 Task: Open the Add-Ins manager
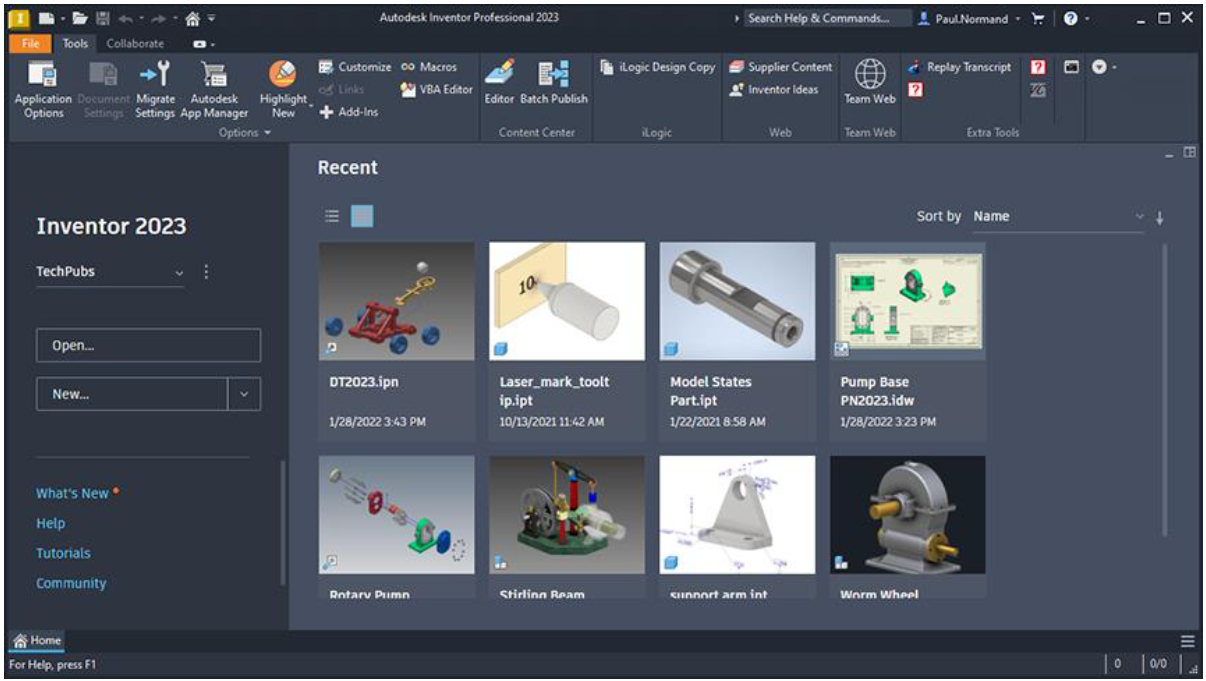348,112
